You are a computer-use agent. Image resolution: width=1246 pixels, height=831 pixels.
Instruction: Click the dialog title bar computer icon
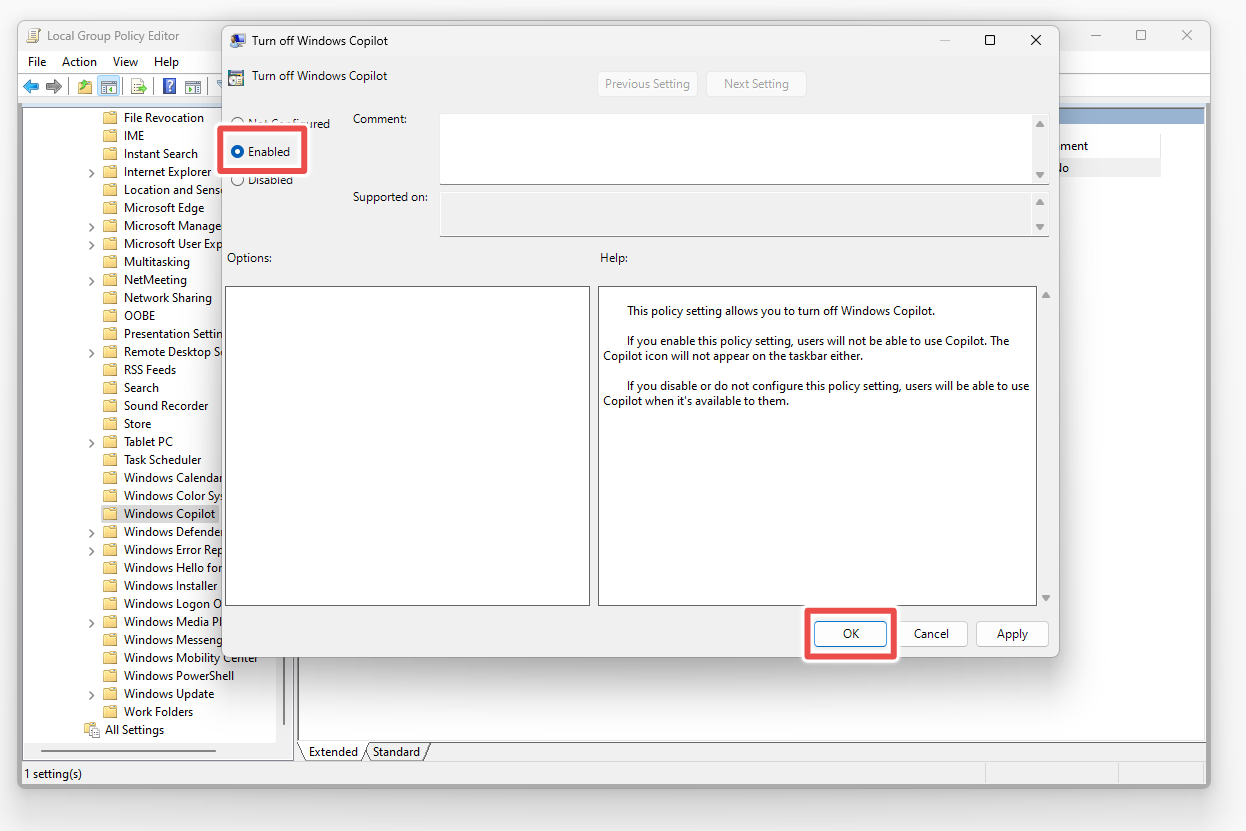[x=237, y=41]
